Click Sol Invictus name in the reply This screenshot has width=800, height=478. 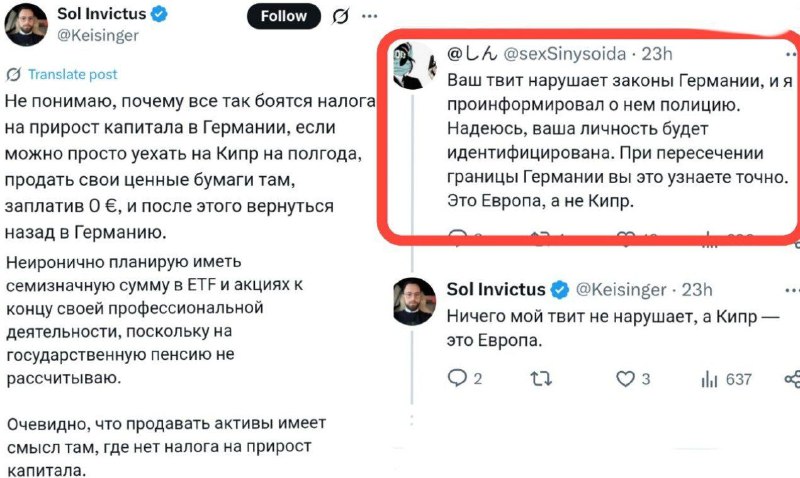(x=496, y=290)
